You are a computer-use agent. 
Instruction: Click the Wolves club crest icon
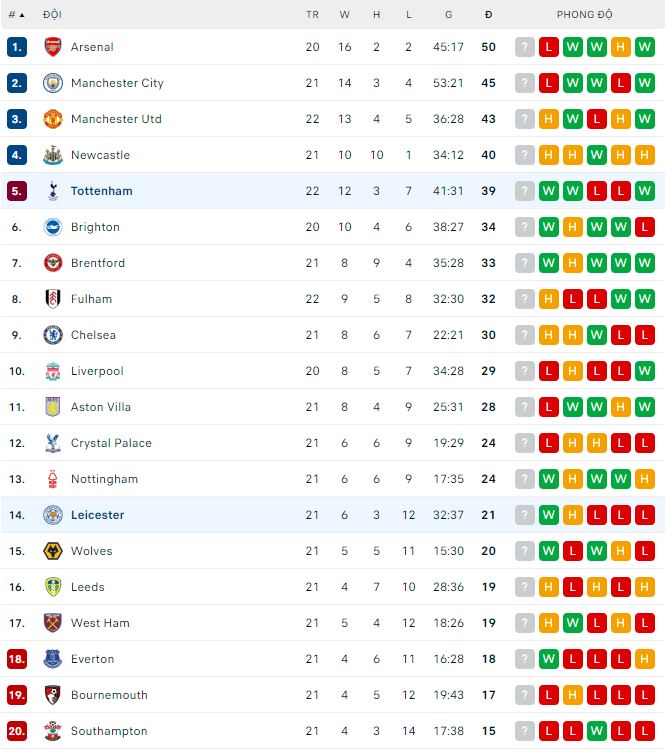[53, 551]
